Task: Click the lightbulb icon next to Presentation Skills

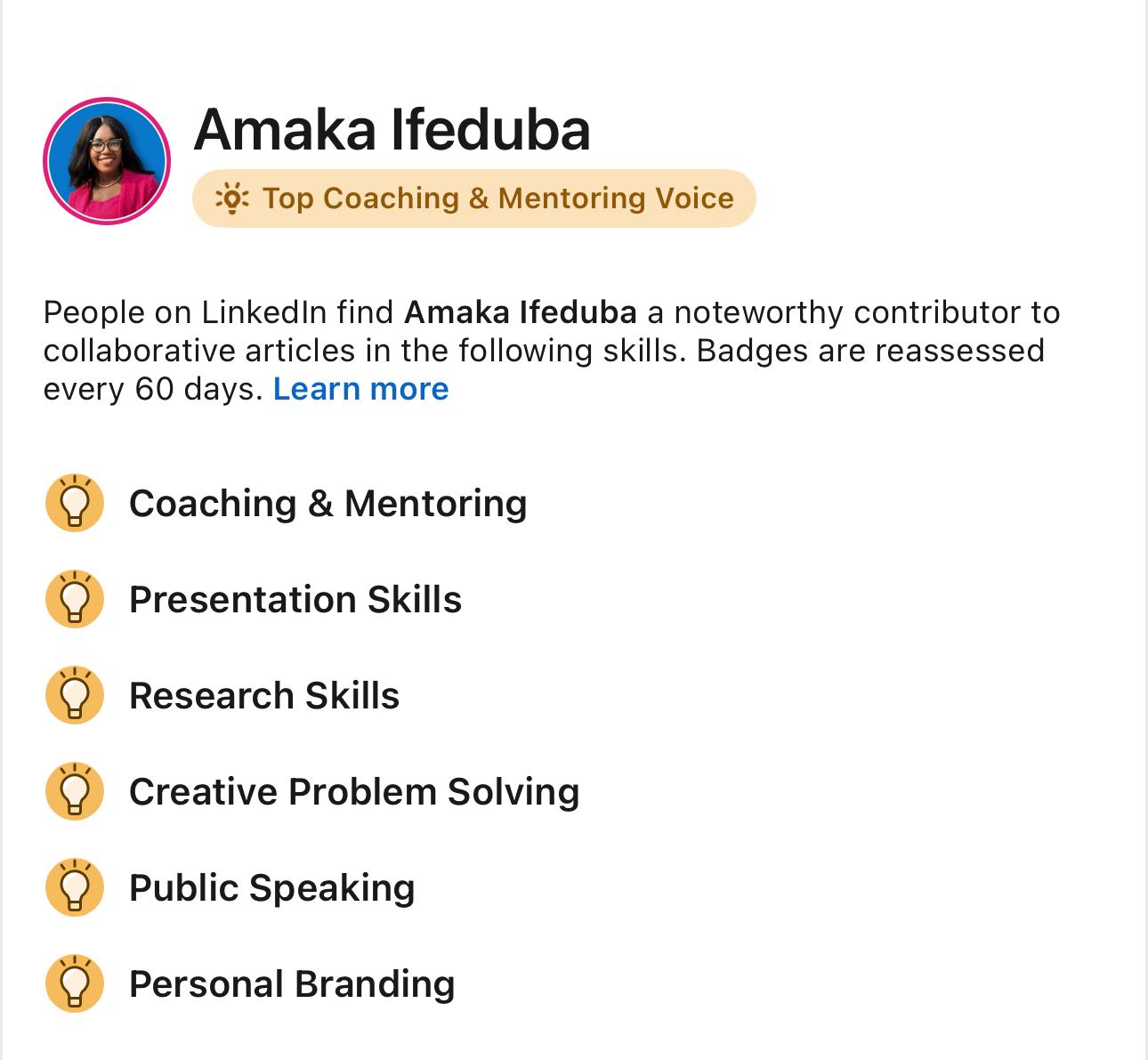Action: (x=75, y=600)
